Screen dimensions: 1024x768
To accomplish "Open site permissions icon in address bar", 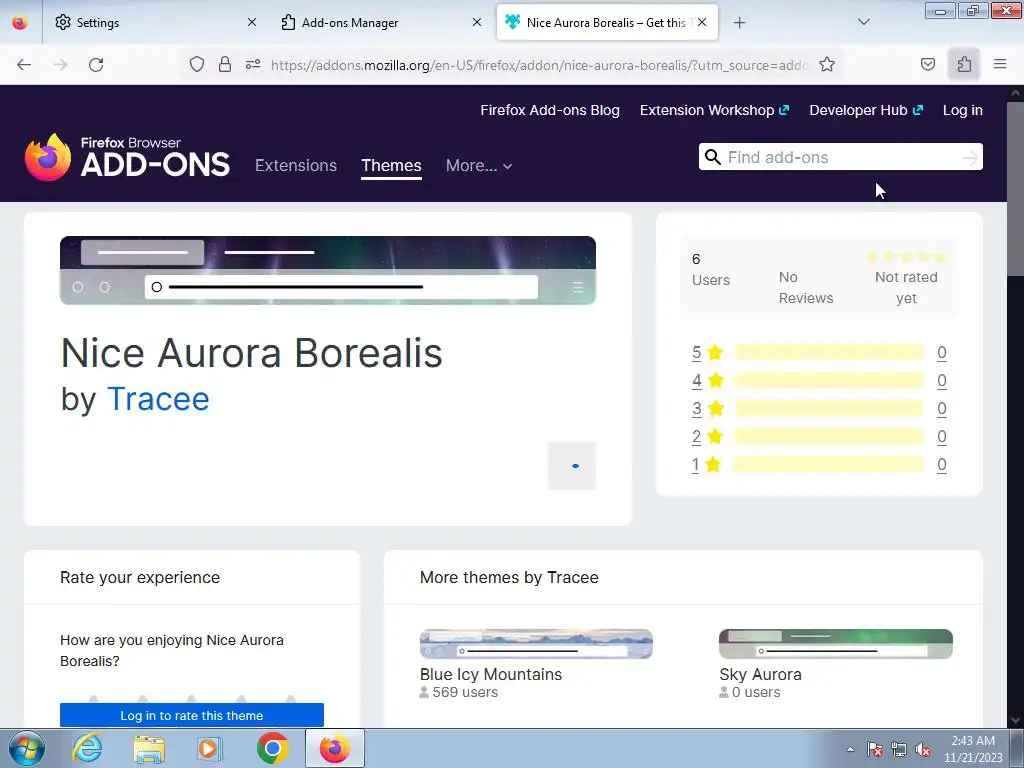I will (x=253, y=64).
